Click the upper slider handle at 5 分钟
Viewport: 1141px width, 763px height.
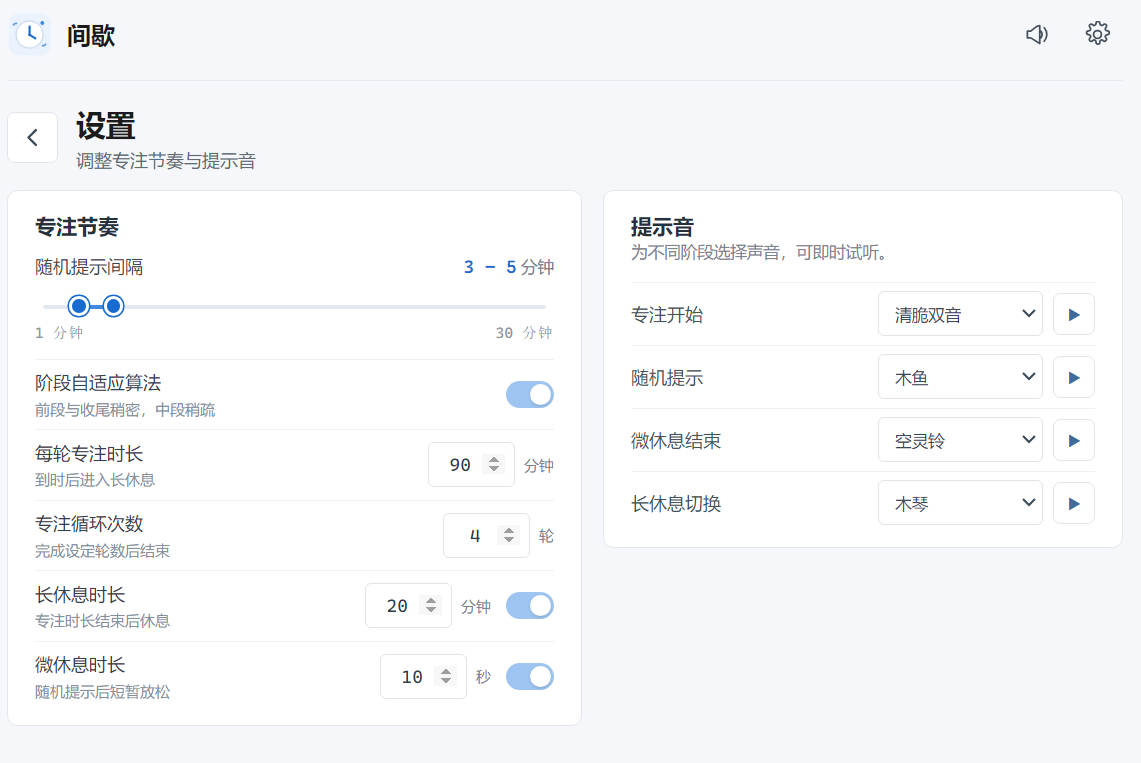[113, 306]
